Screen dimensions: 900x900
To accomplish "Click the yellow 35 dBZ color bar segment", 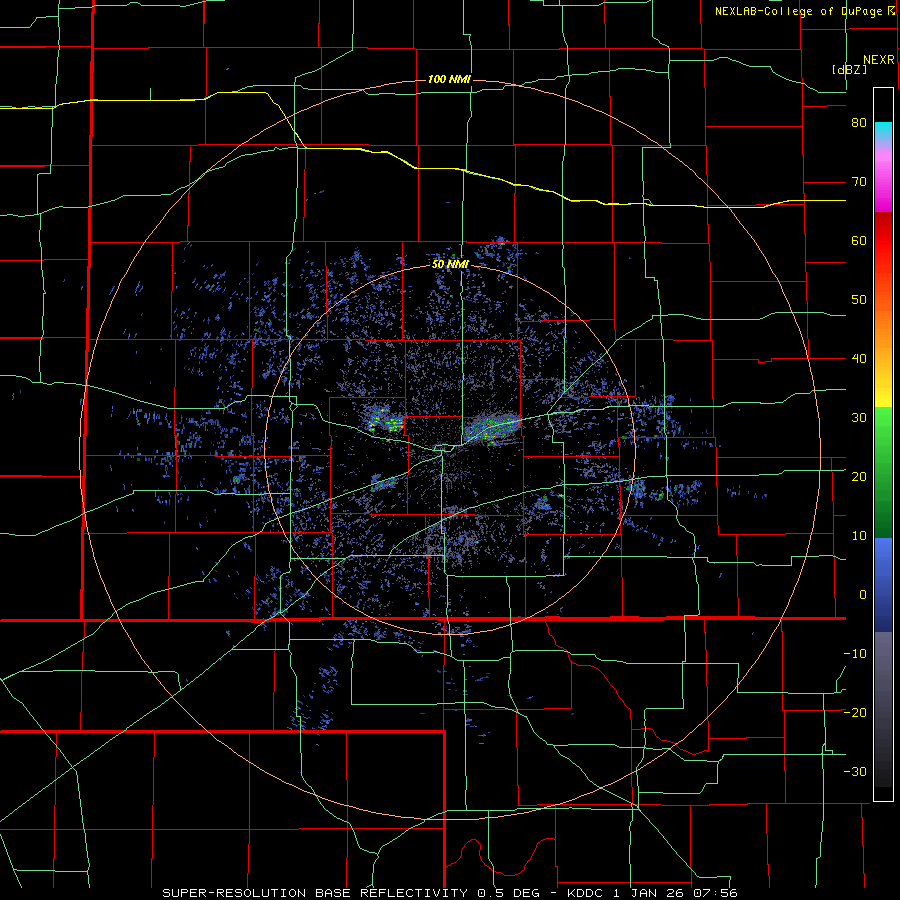I will pyautogui.click(x=883, y=393).
